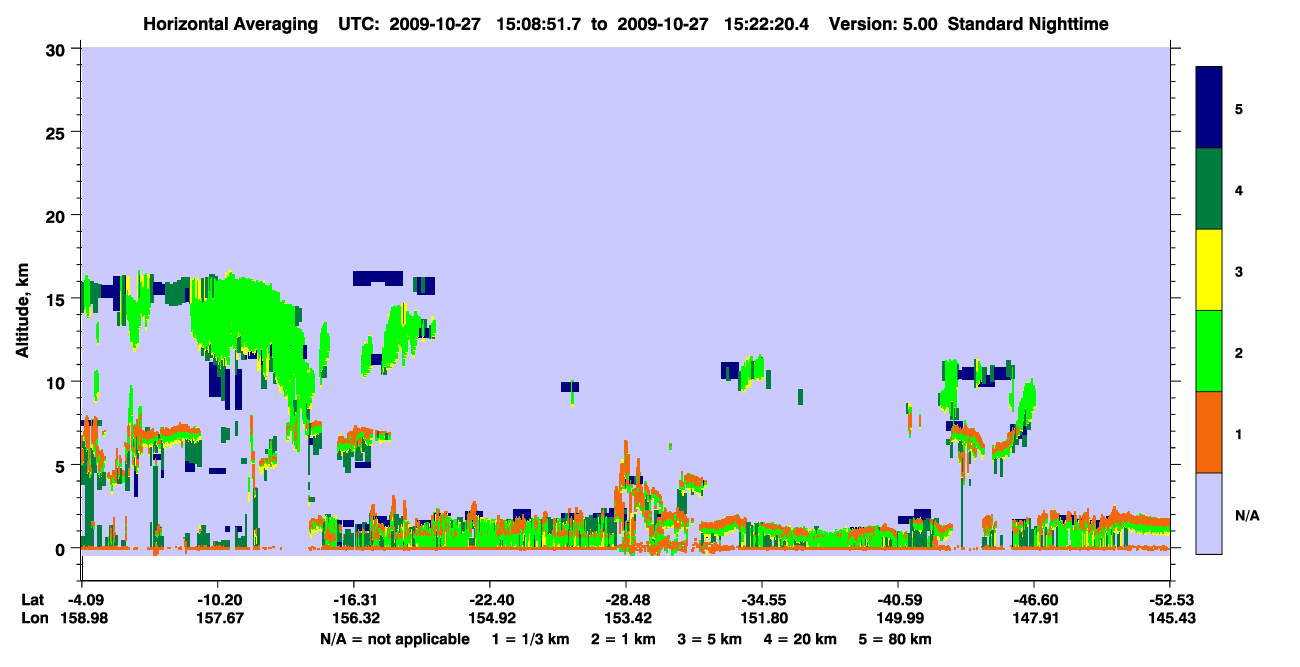Viewport: 1300px width, 667px height.
Task: Click the bright green colorbar segment labeled 2
Action: tap(1209, 351)
